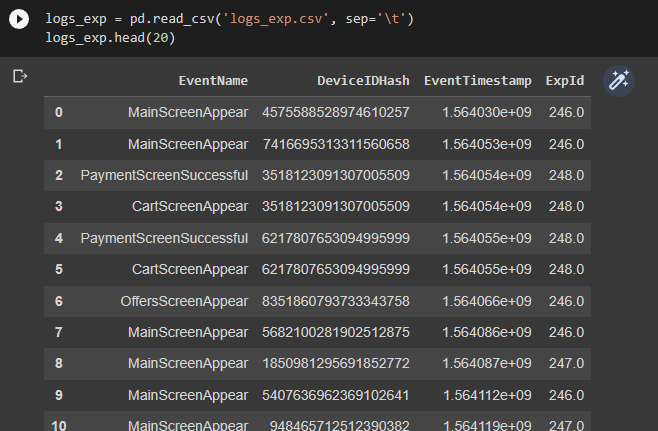Click the DeviceIDHash column header

(363, 81)
